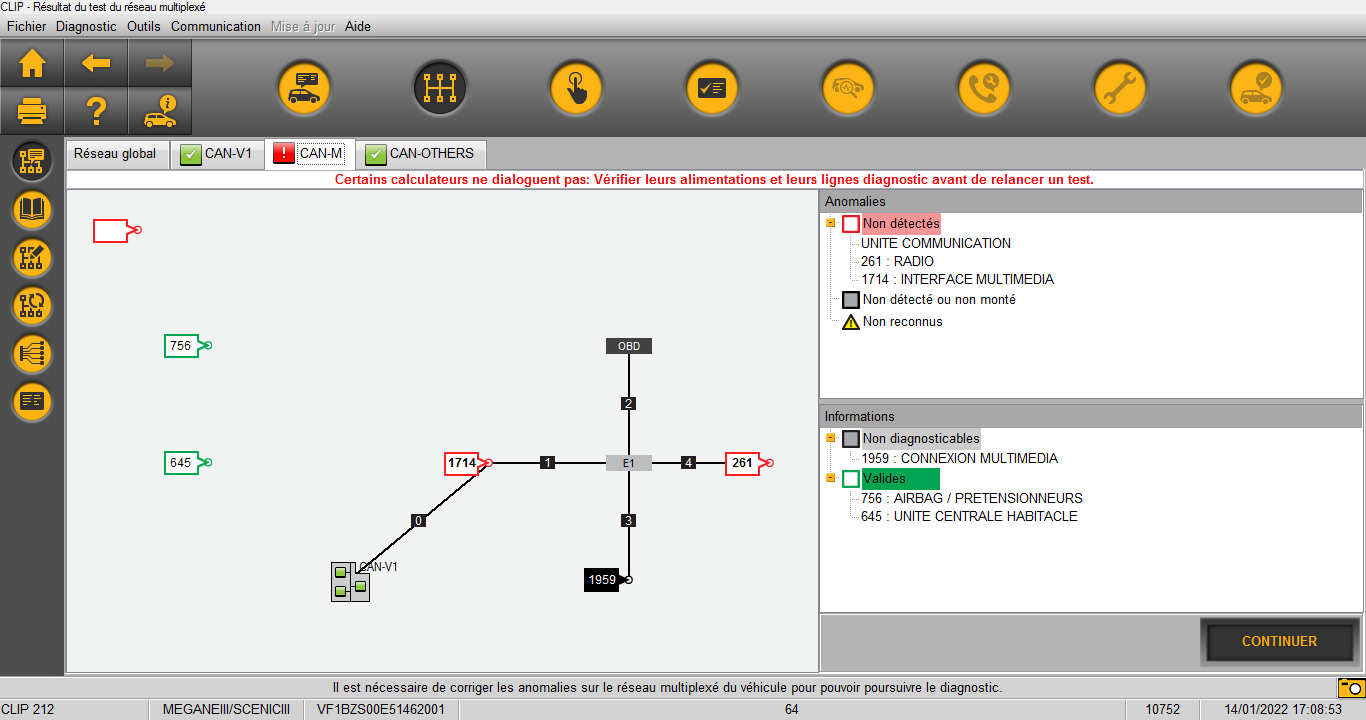This screenshot has height=720, width=1366.
Task: Open the book documentation sidebar icon
Action: 32,210
